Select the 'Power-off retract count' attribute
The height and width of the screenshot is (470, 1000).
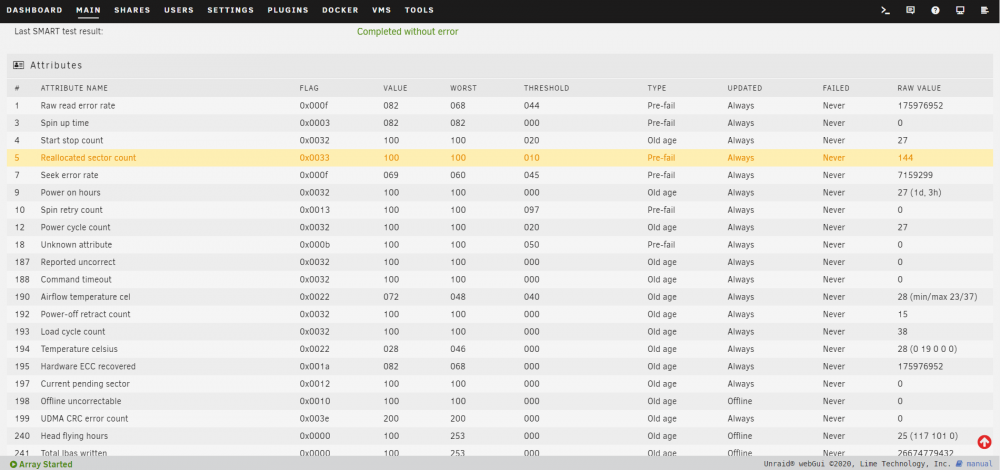coord(85,314)
